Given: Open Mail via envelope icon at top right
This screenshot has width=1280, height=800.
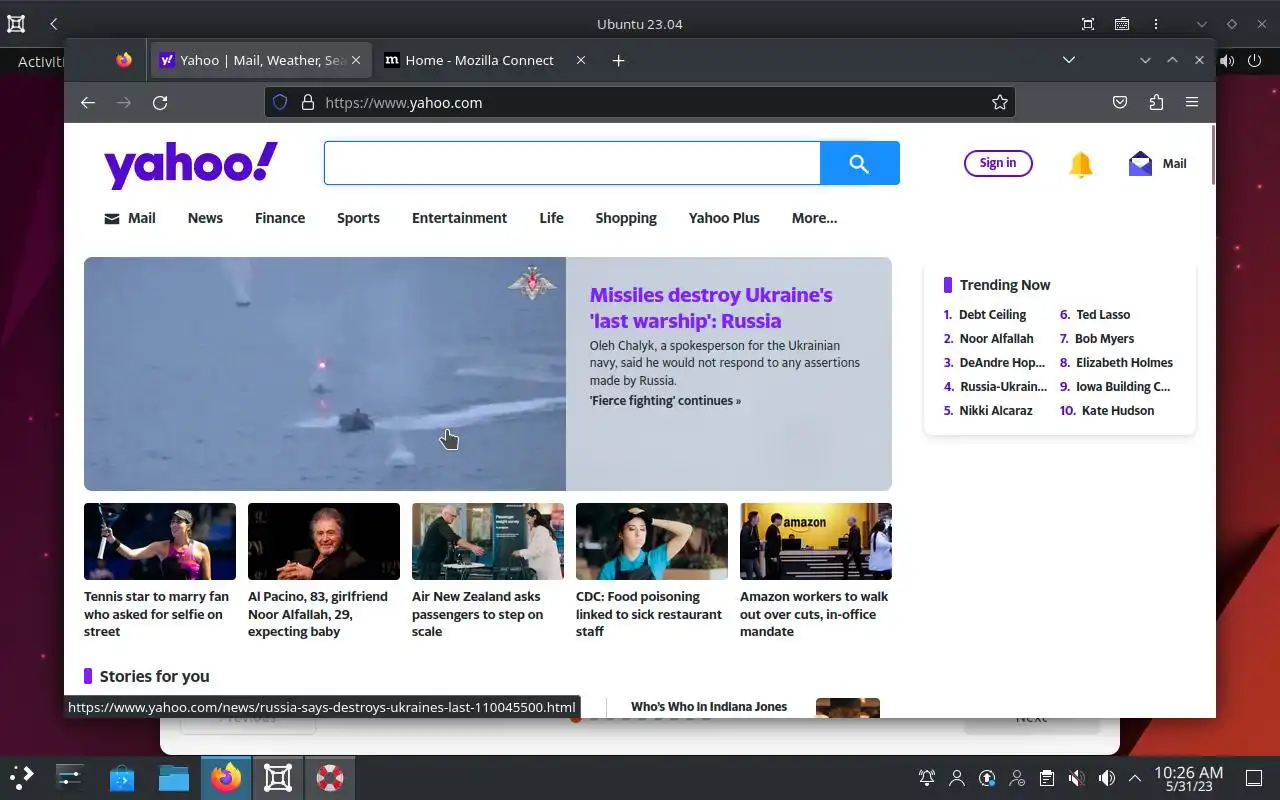Looking at the screenshot, I should 1140,163.
